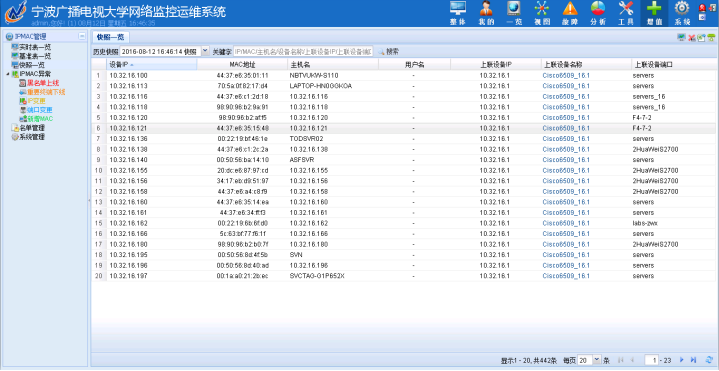Image resolution: width=719 pixels, height=371 pixels.
Task: Select hostname LAPTOP-HN0GGKOA
Action: click(x=321, y=86)
